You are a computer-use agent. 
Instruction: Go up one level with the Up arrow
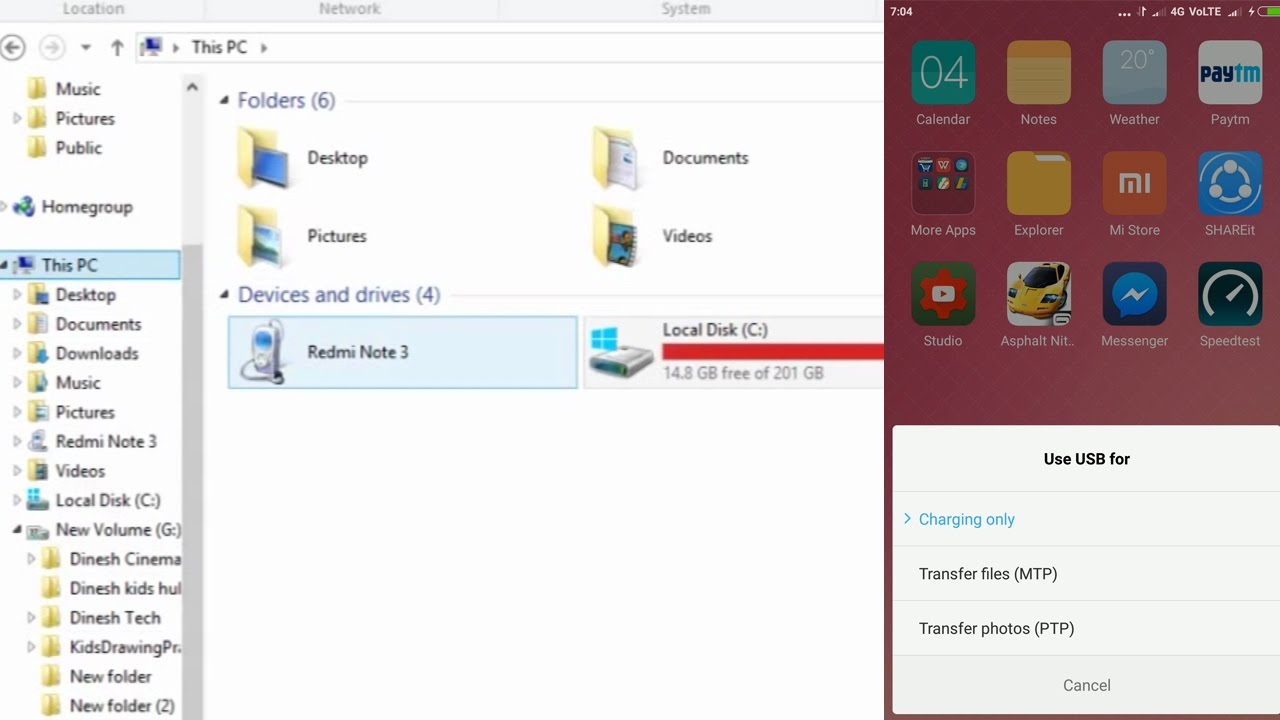(117, 47)
